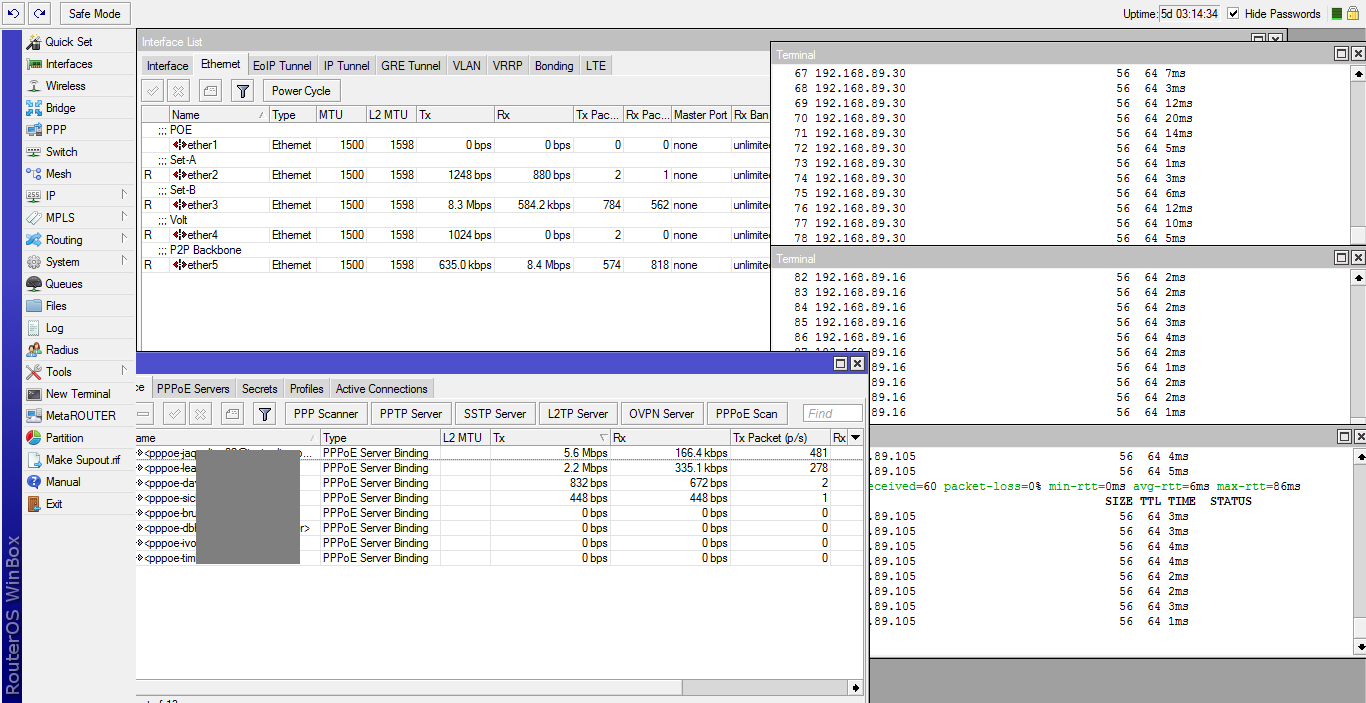Click the comment icon in Interface List toolbar

[x=210, y=91]
